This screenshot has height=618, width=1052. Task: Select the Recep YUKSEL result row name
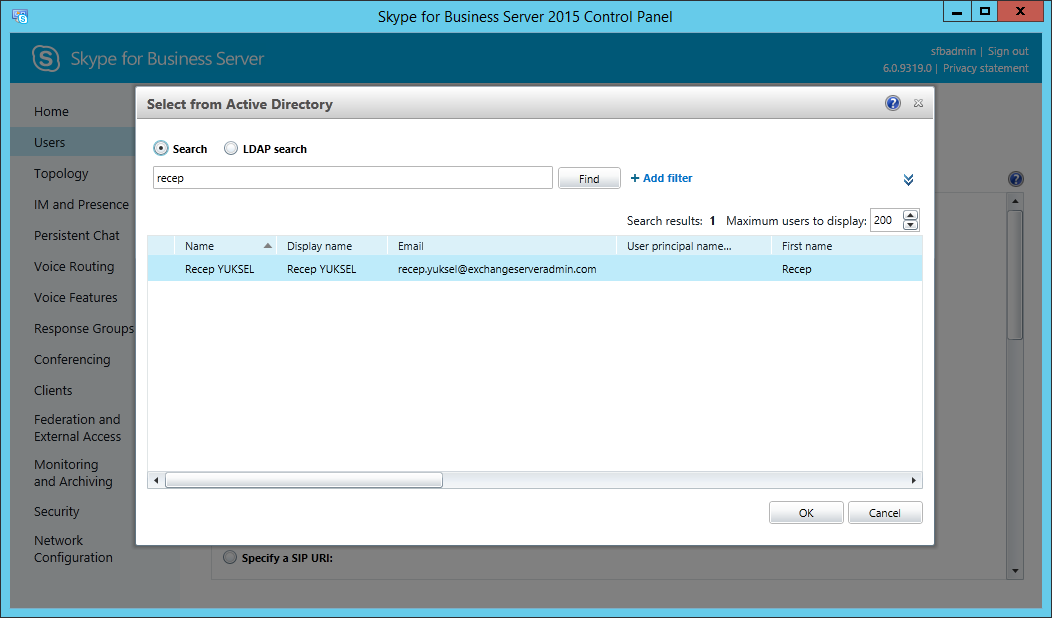click(219, 269)
